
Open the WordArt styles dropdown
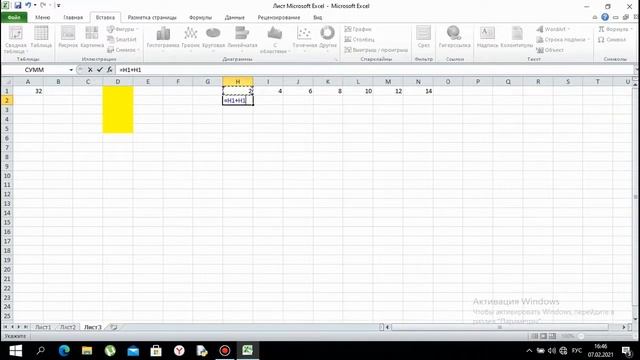point(553,29)
